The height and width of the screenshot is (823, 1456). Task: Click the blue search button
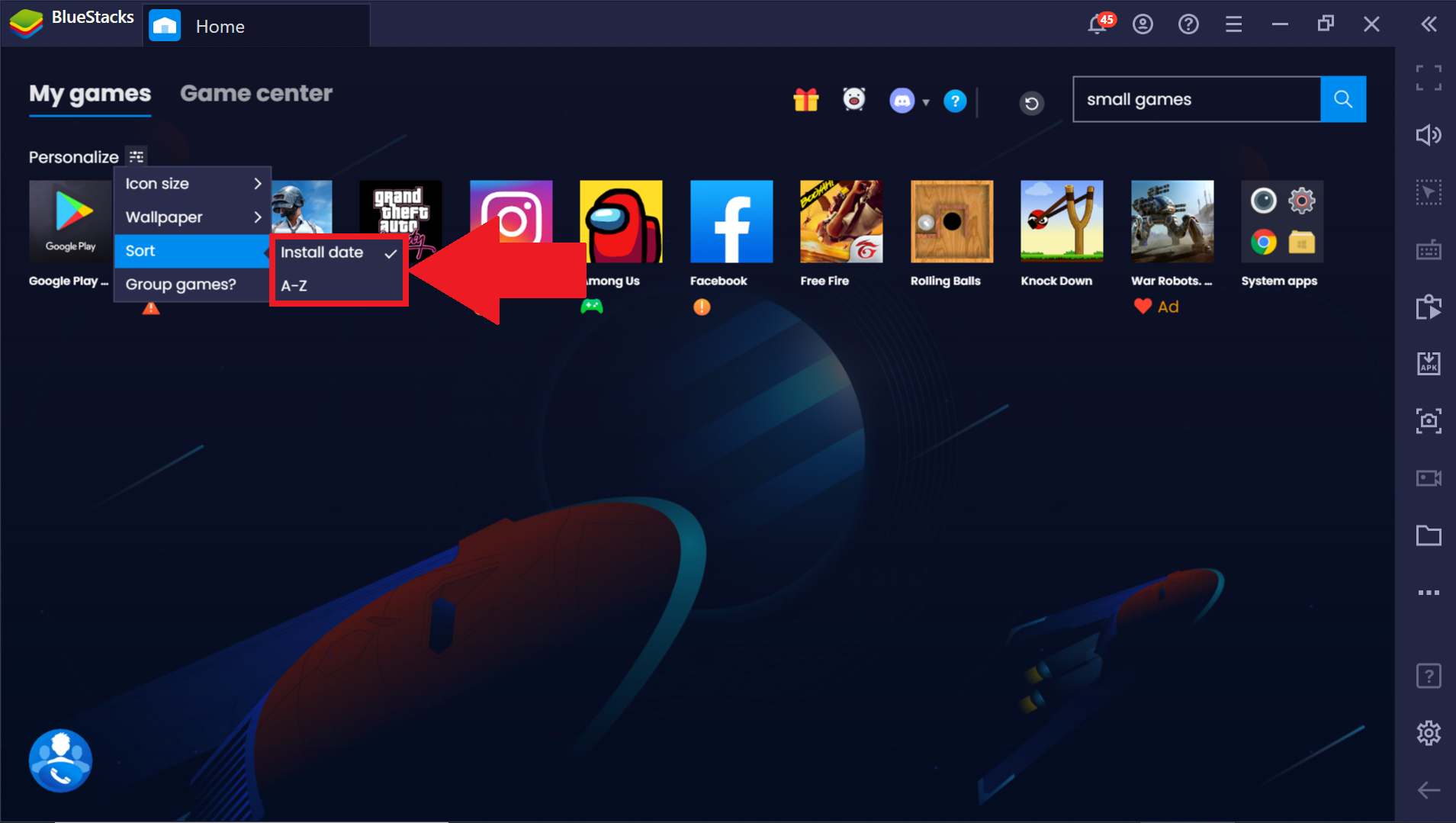(x=1343, y=99)
